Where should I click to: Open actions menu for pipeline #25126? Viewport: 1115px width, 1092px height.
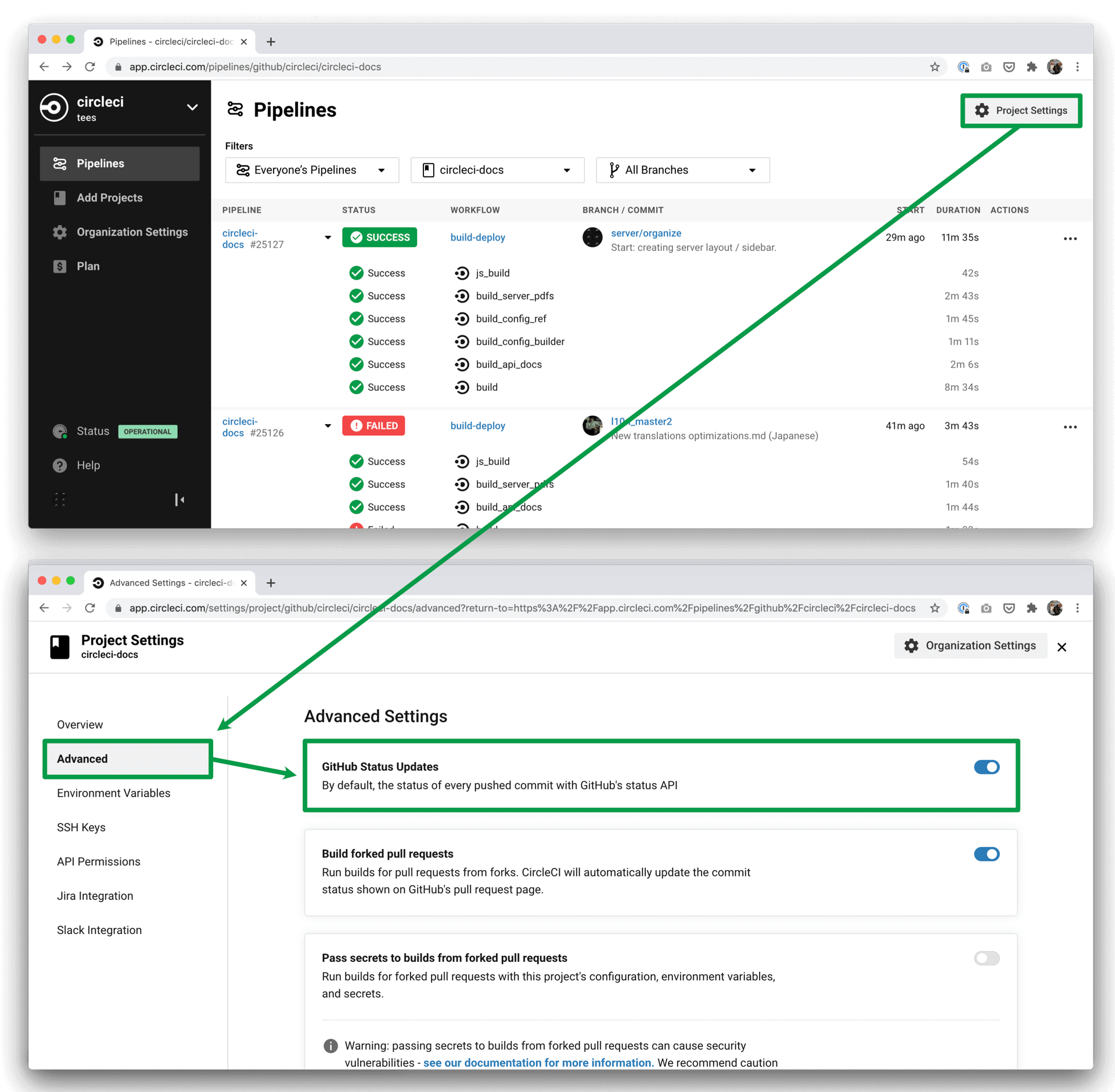(x=1070, y=427)
